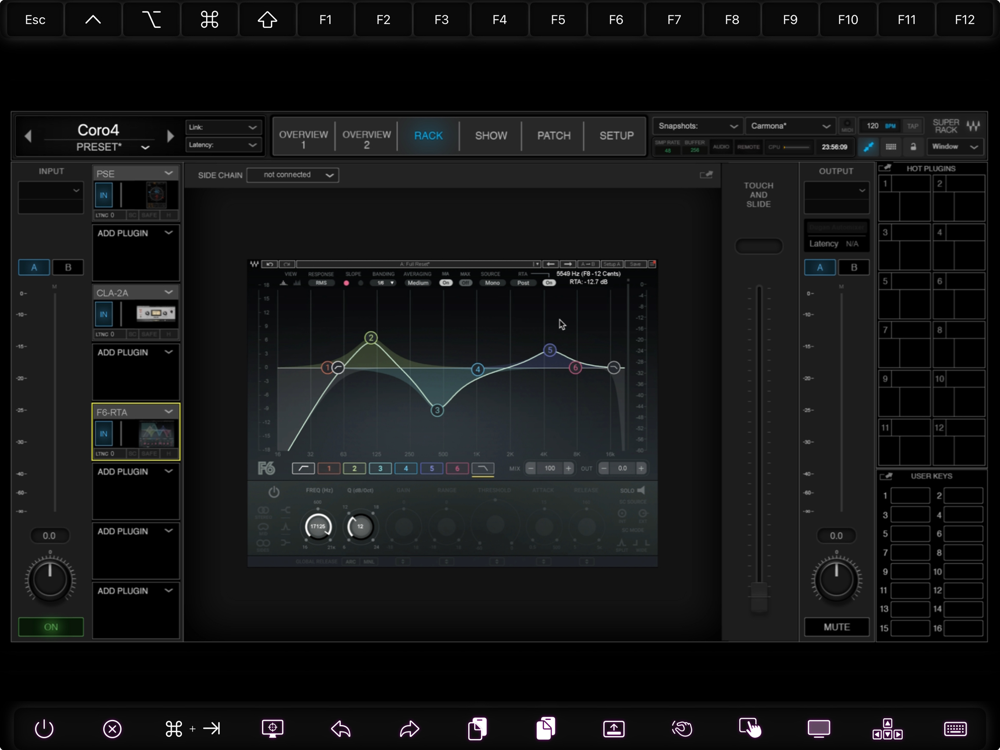Click the F6 Q knob showing 12
The height and width of the screenshot is (750, 1000).
pyautogui.click(x=360, y=527)
